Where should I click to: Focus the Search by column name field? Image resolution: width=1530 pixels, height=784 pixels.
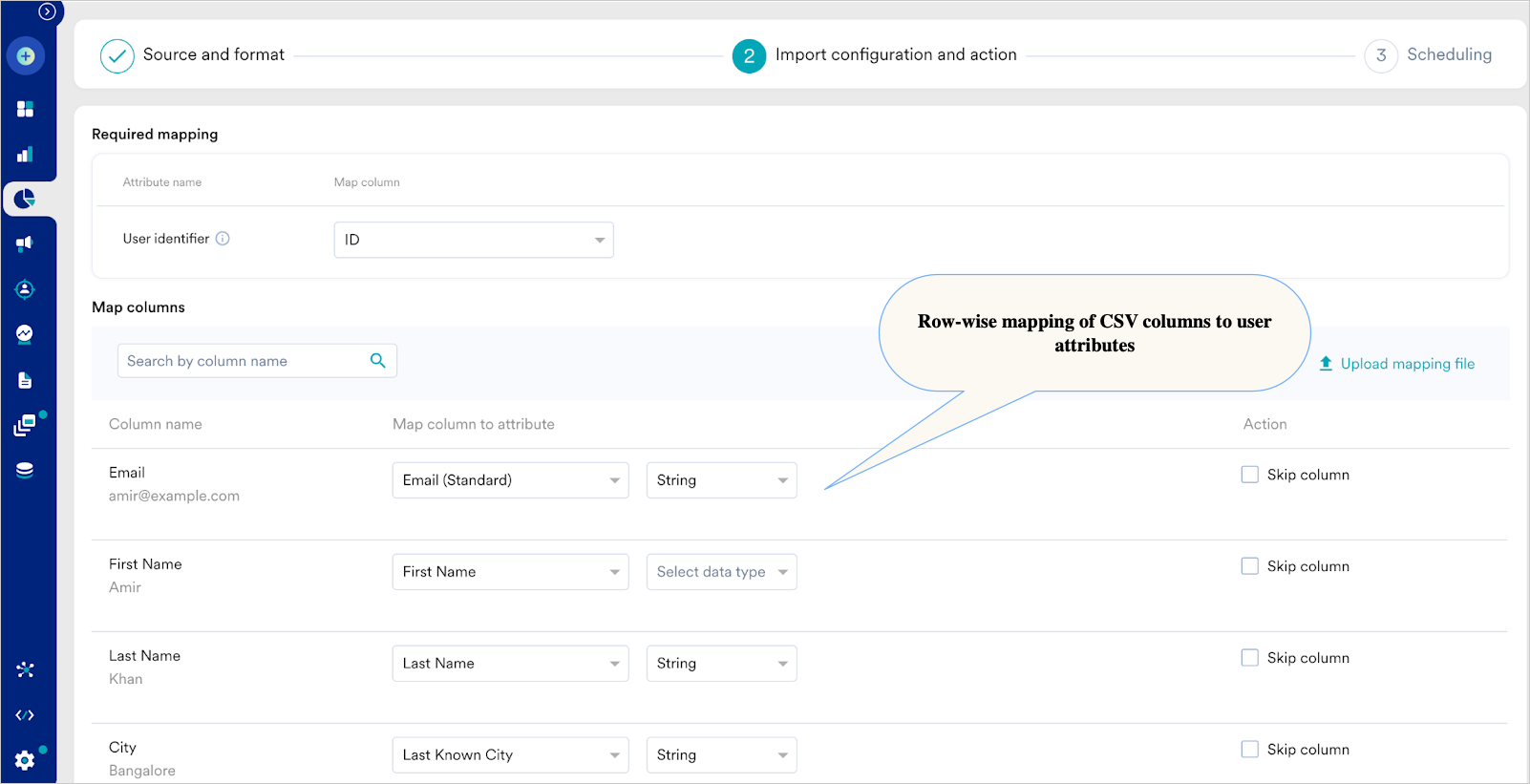point(242,361)
